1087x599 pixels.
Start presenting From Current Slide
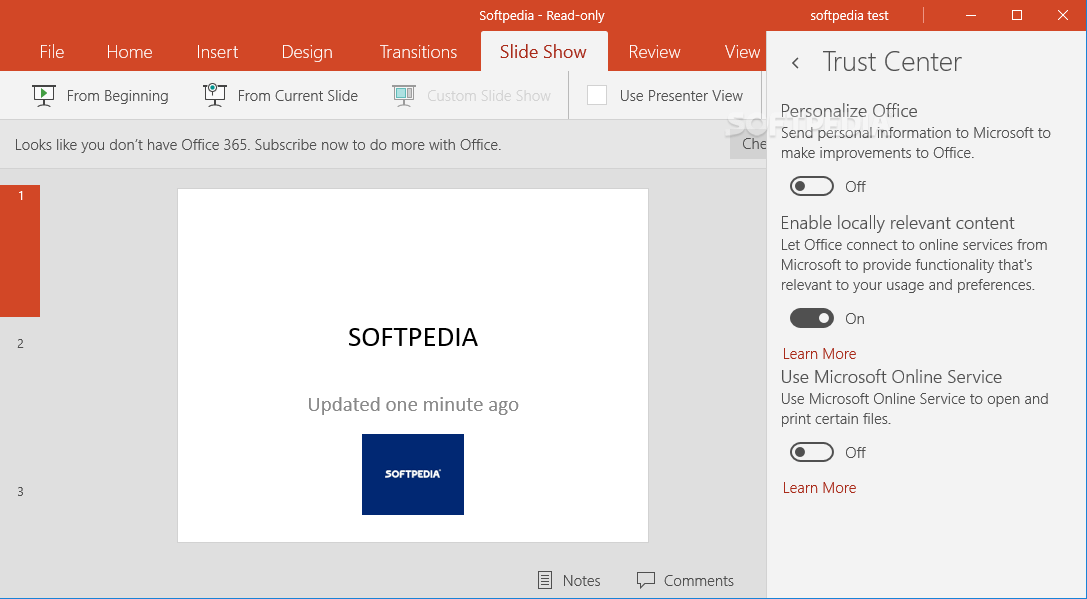[281, 95]
